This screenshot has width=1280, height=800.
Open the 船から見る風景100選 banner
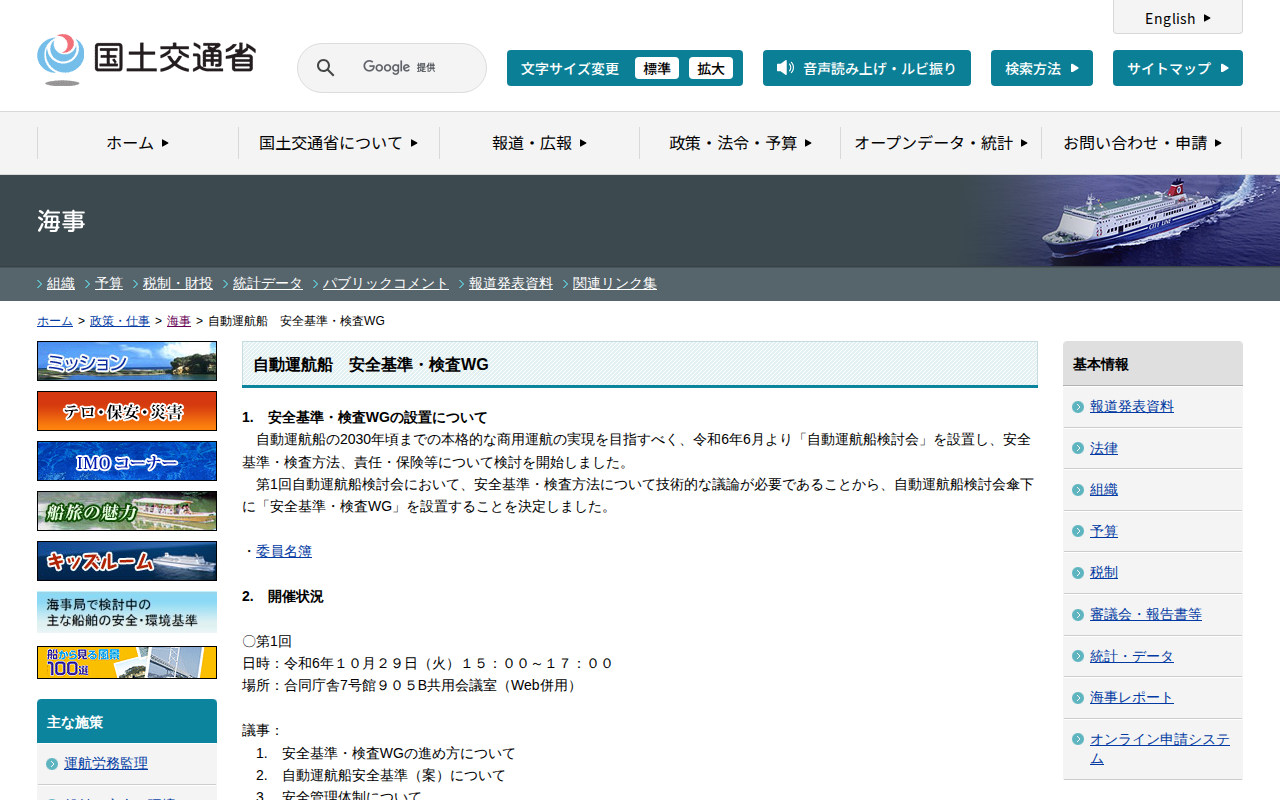pos(127,662)
